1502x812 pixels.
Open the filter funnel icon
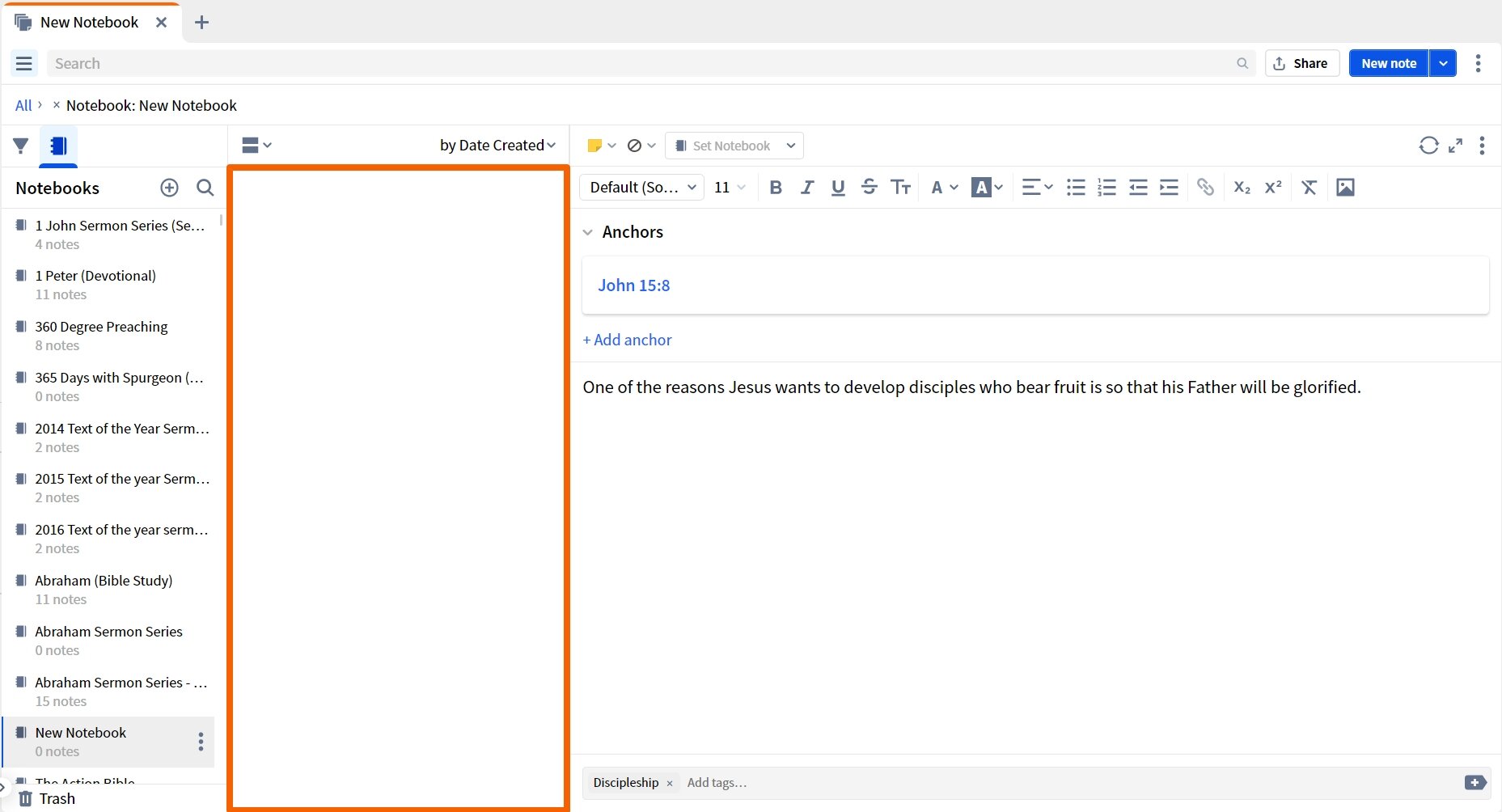(21, 146)
